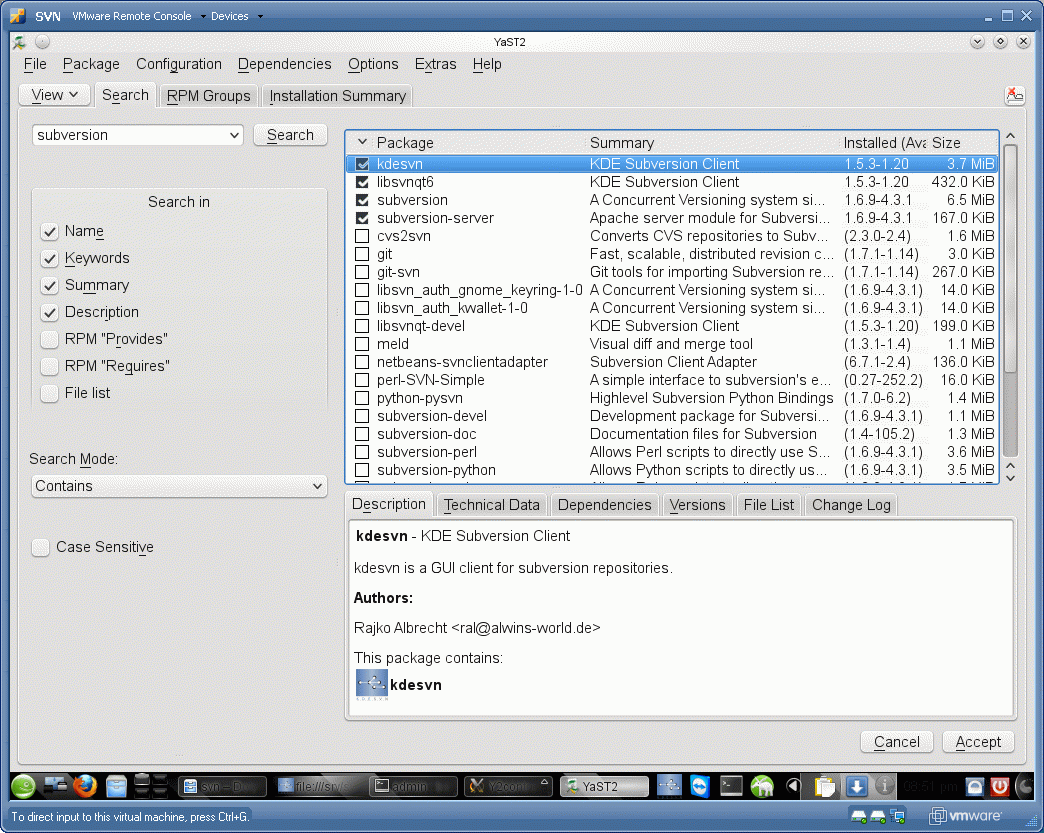Toggle the Summary search checkbox

(49, 286)
